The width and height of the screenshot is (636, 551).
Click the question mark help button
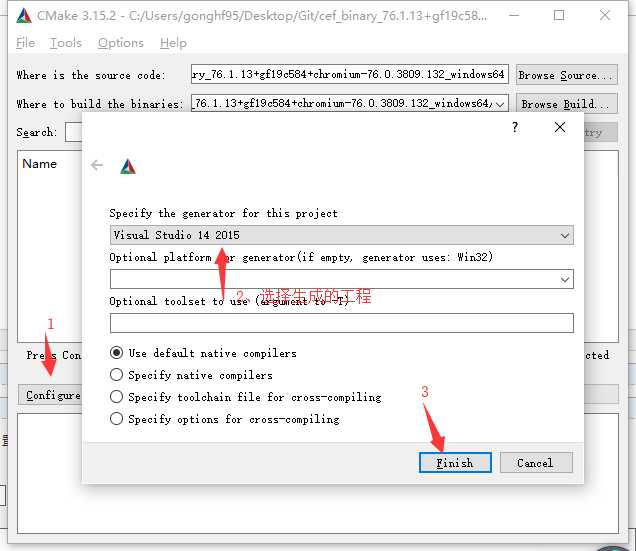tap(515, 127)
